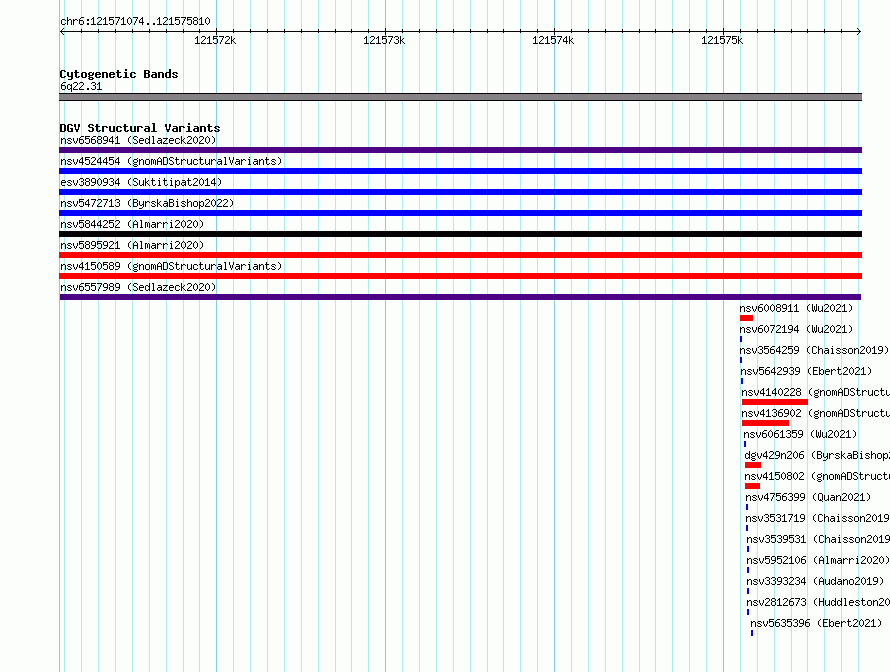
Task: Select the short red bar under nsv6008911
Action: tap(746, 318)
